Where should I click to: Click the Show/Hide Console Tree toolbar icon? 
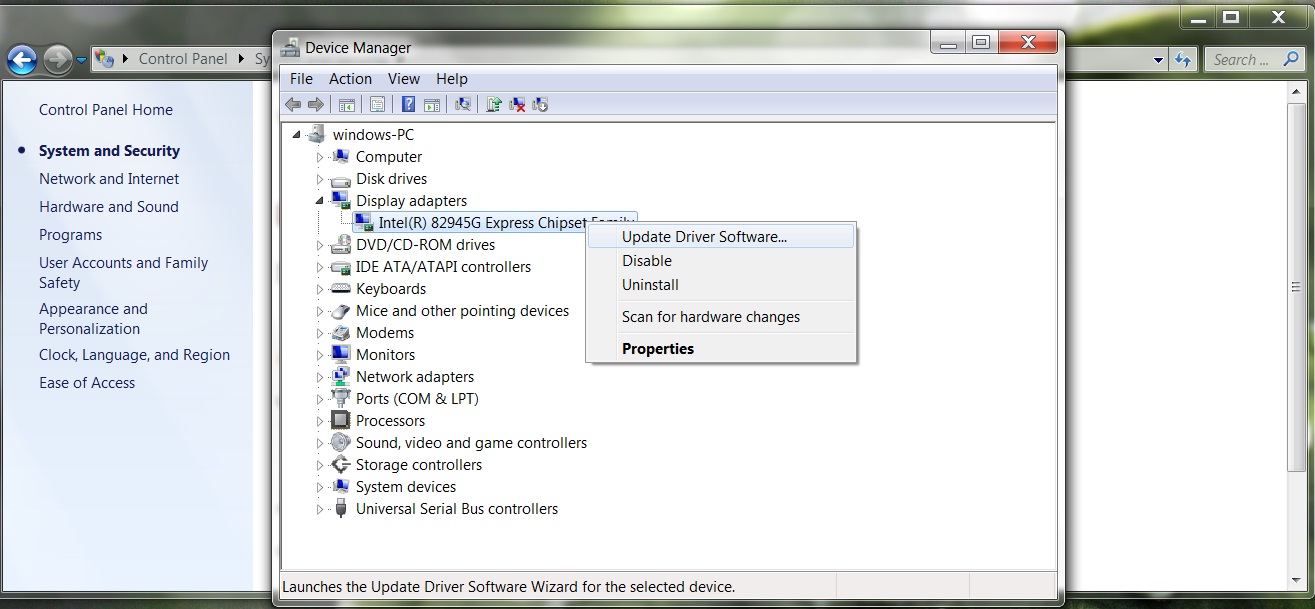click(x=346, y=103)
